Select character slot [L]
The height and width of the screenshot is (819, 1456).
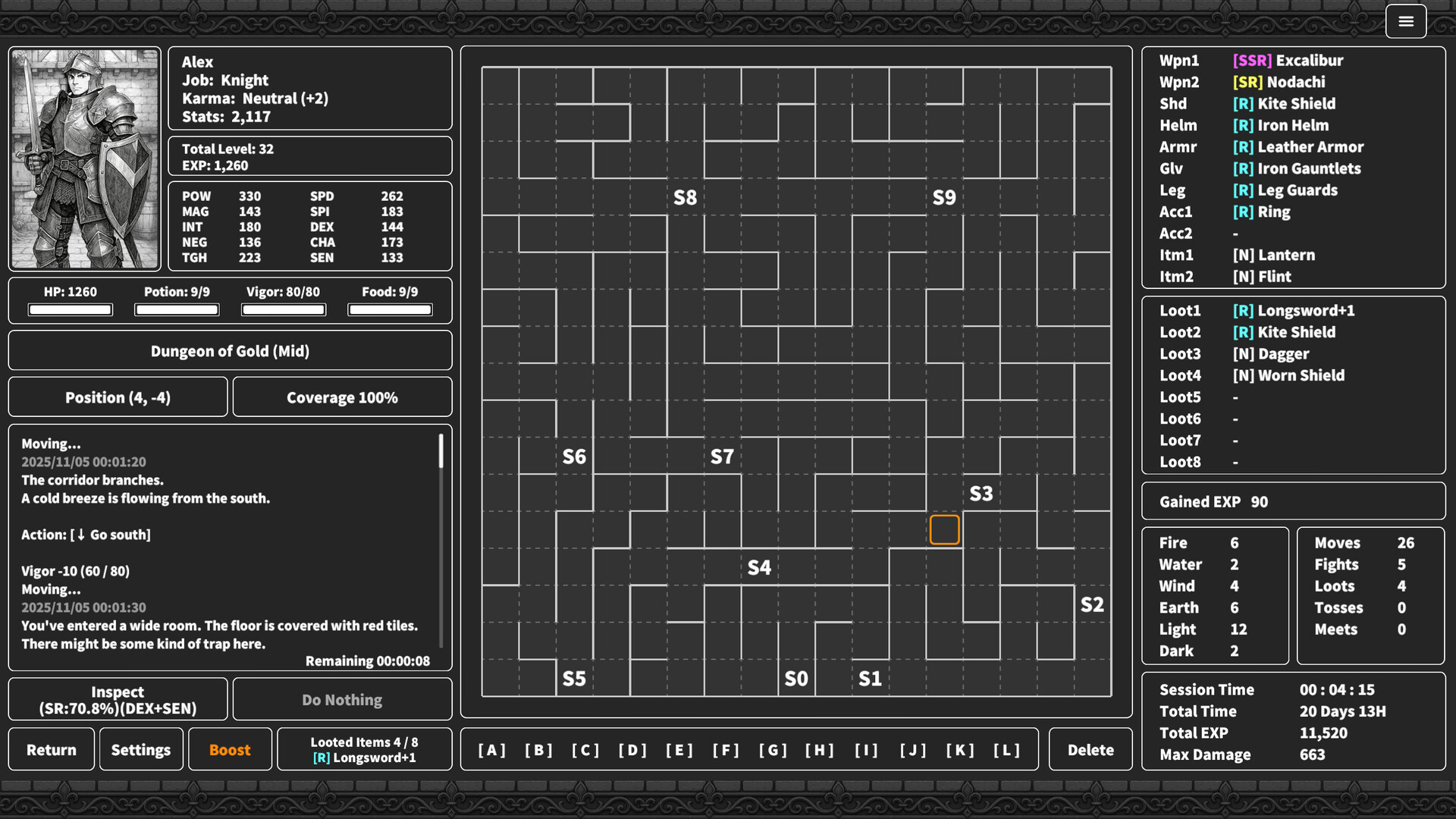(x=1007, y=749)
